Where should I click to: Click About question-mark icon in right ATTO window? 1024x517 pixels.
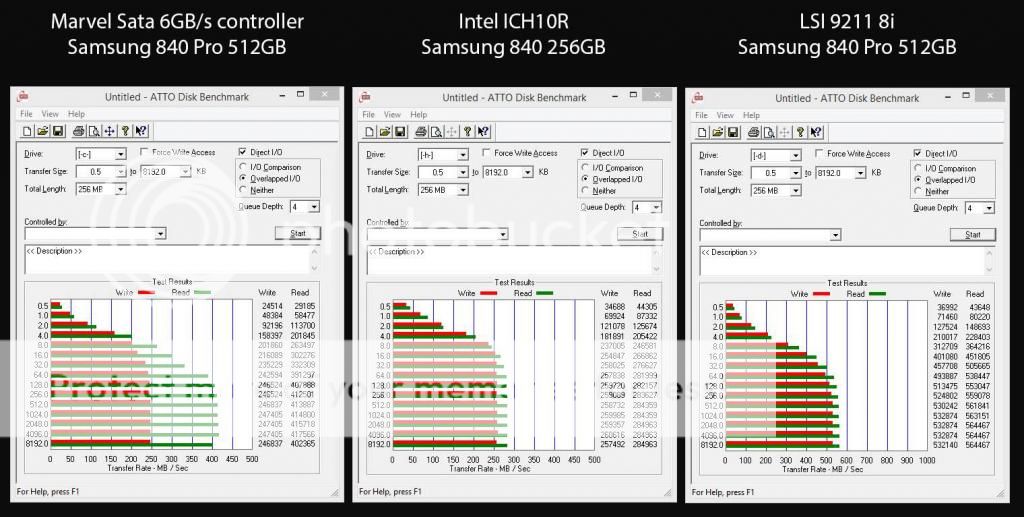pos(799,132)
